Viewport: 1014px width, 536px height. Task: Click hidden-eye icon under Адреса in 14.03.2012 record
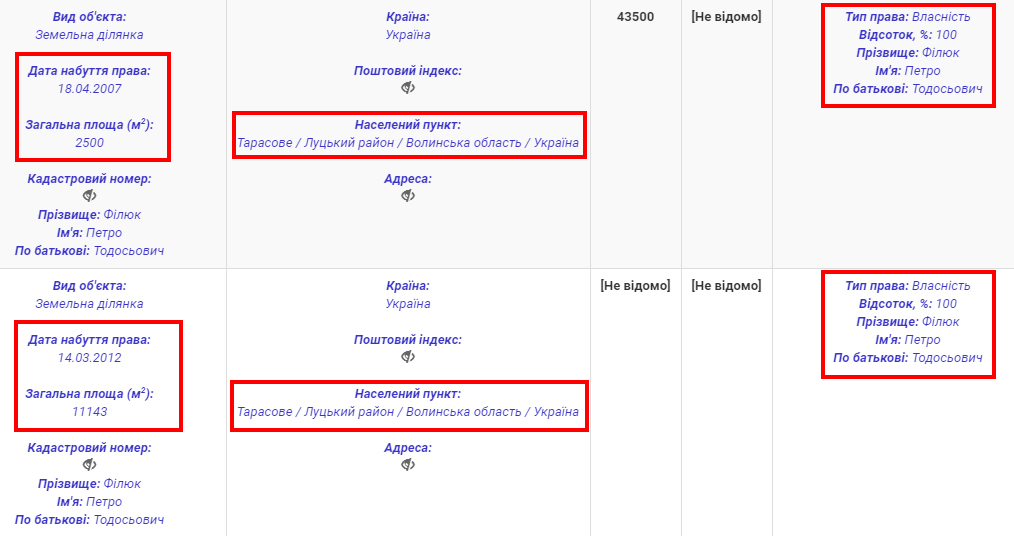pos(408,465)
